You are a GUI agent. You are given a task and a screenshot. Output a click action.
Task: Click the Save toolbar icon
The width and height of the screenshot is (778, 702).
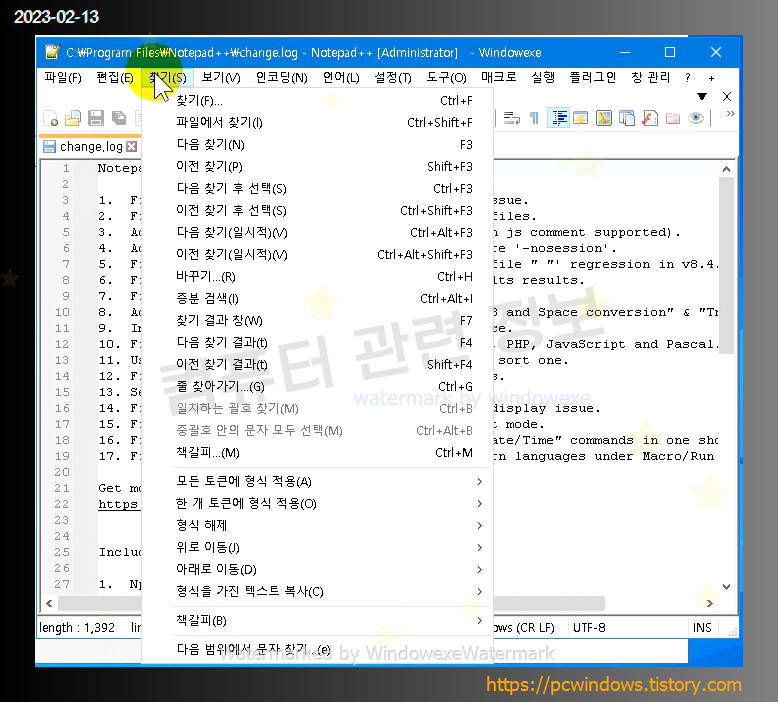[96, 118]
